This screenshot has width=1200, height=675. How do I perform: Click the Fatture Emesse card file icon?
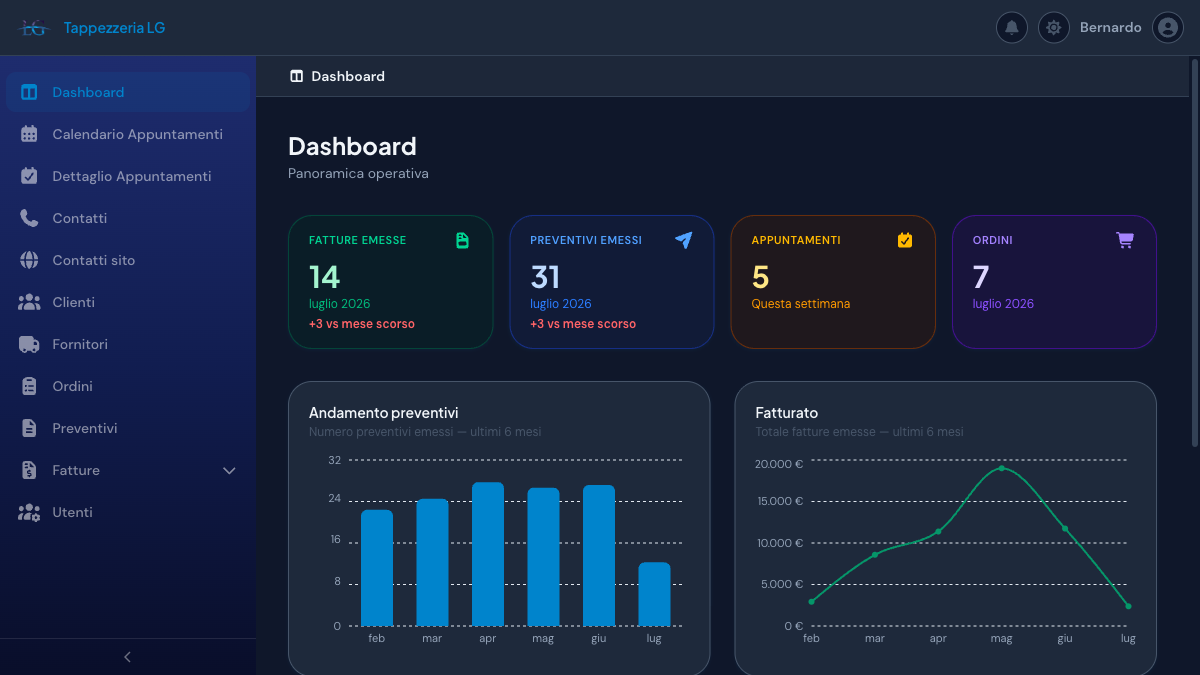tap(463, 240)
